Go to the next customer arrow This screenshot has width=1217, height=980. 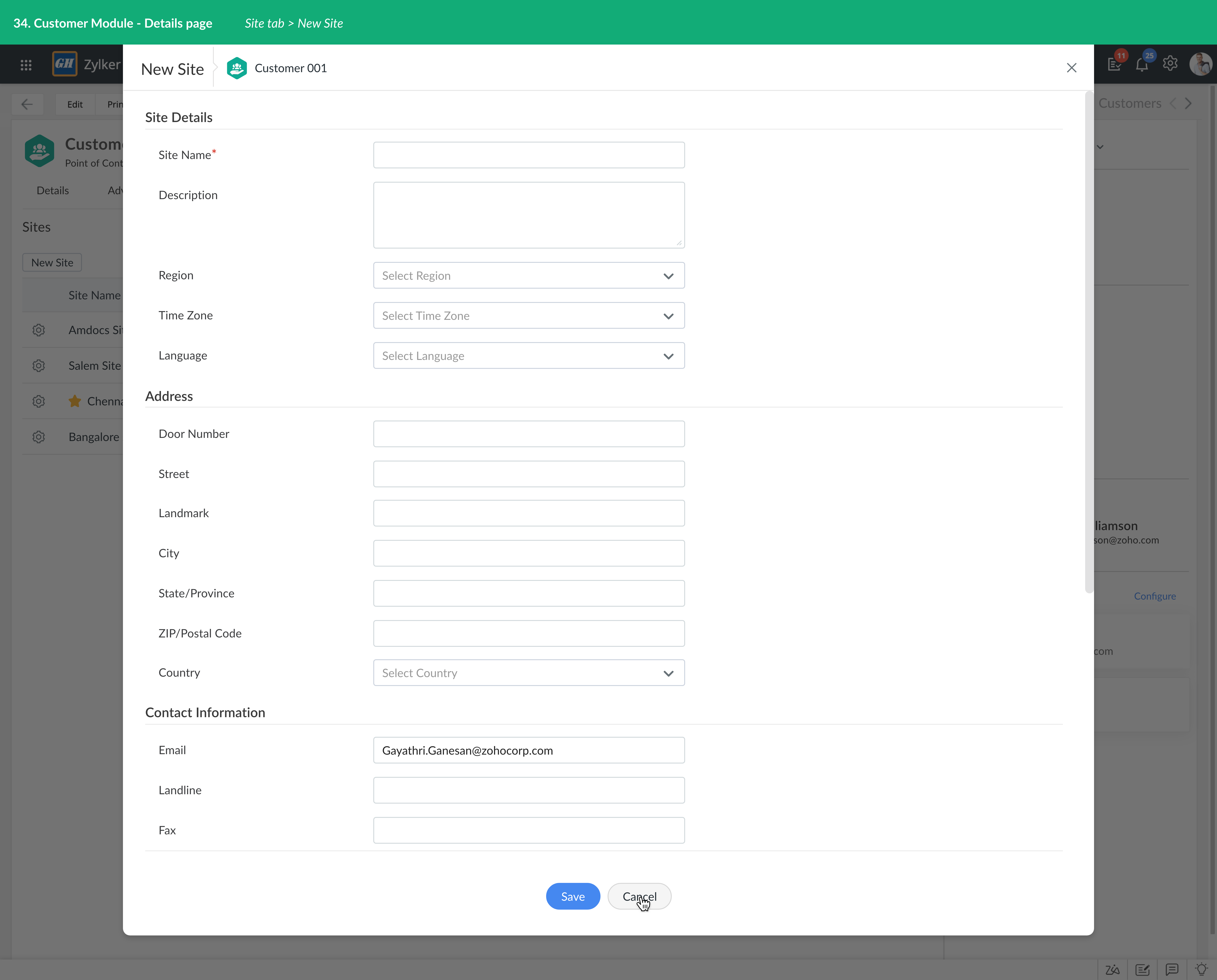coord(1189,103)
